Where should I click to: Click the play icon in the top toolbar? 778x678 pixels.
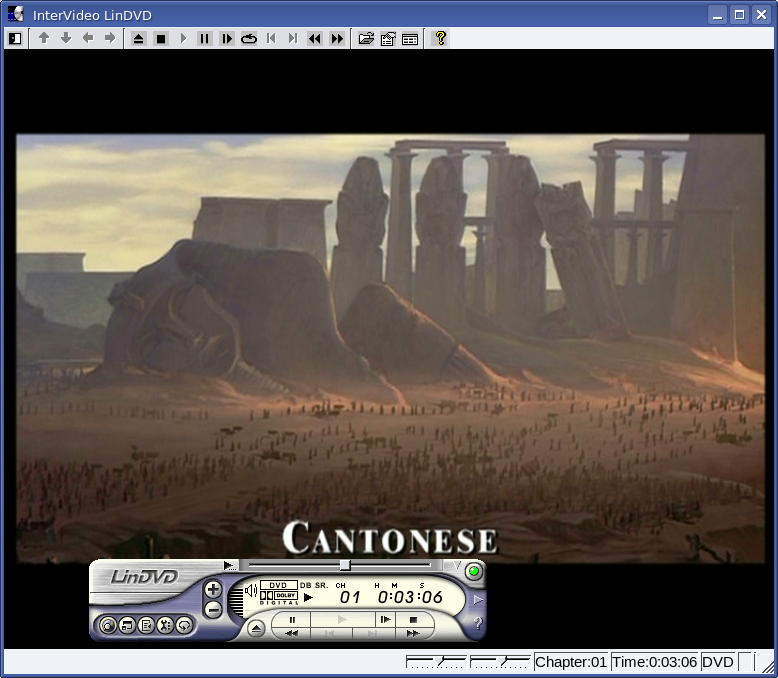[183, 38]
